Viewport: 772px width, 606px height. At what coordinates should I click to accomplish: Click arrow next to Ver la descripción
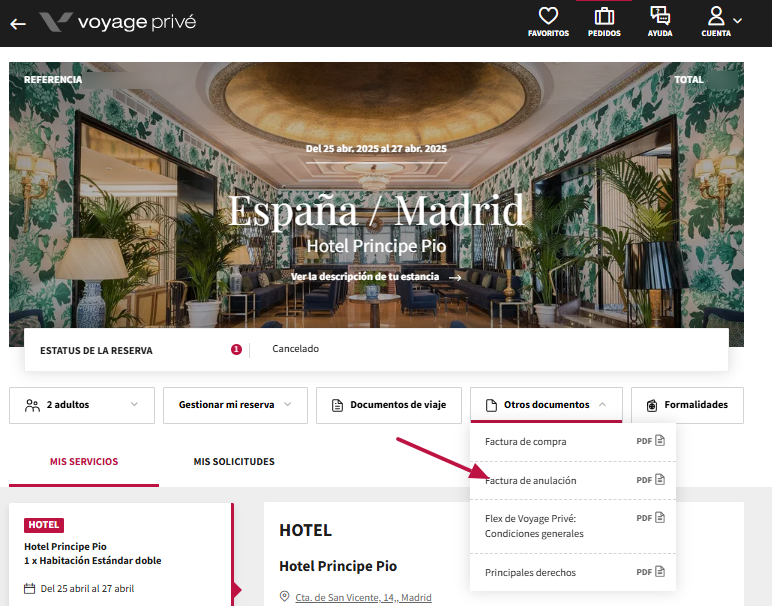click(455, 277)
